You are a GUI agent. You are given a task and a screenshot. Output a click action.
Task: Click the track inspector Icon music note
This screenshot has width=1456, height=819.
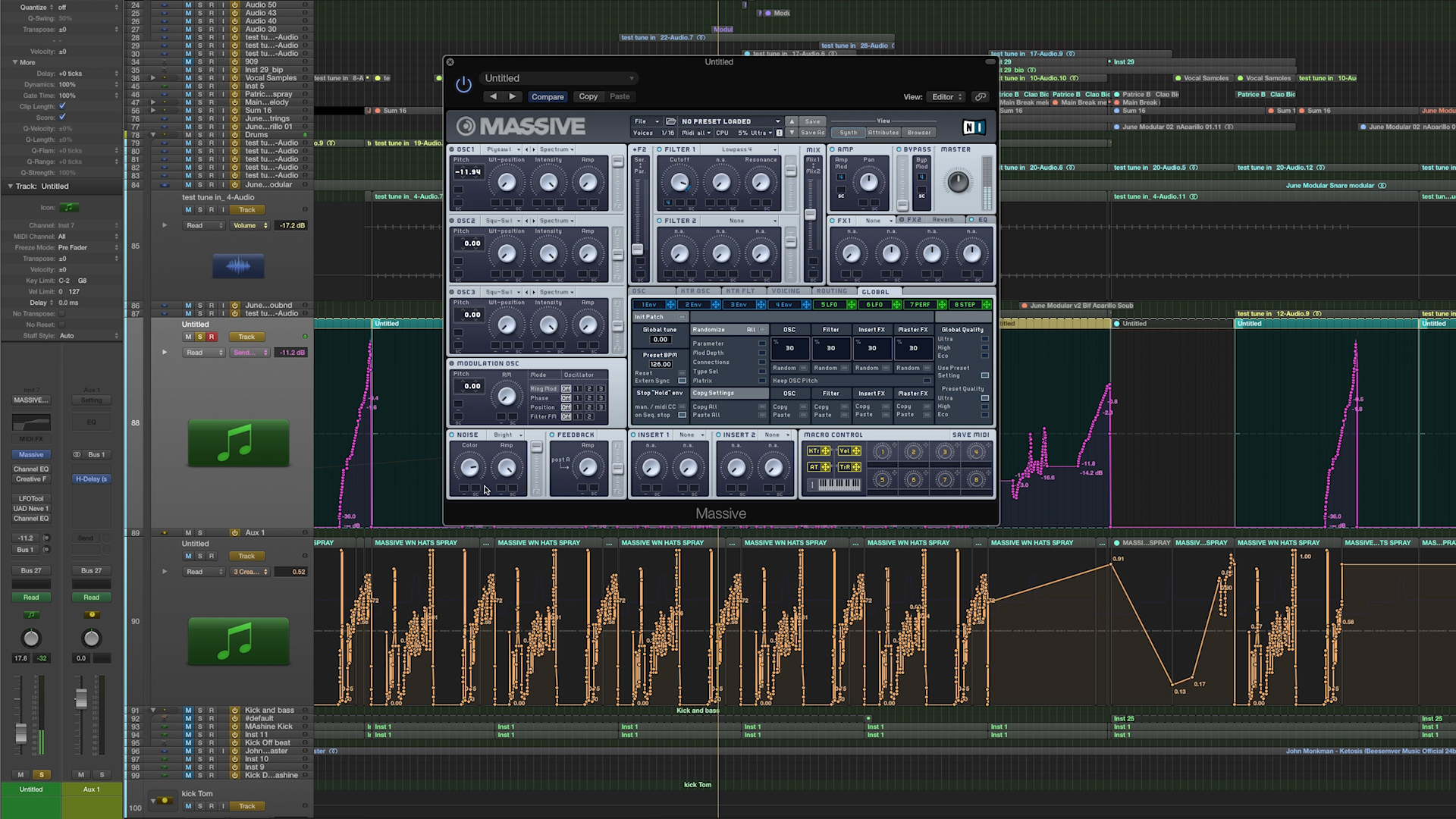pyautogui.click(x=69, y=207)
